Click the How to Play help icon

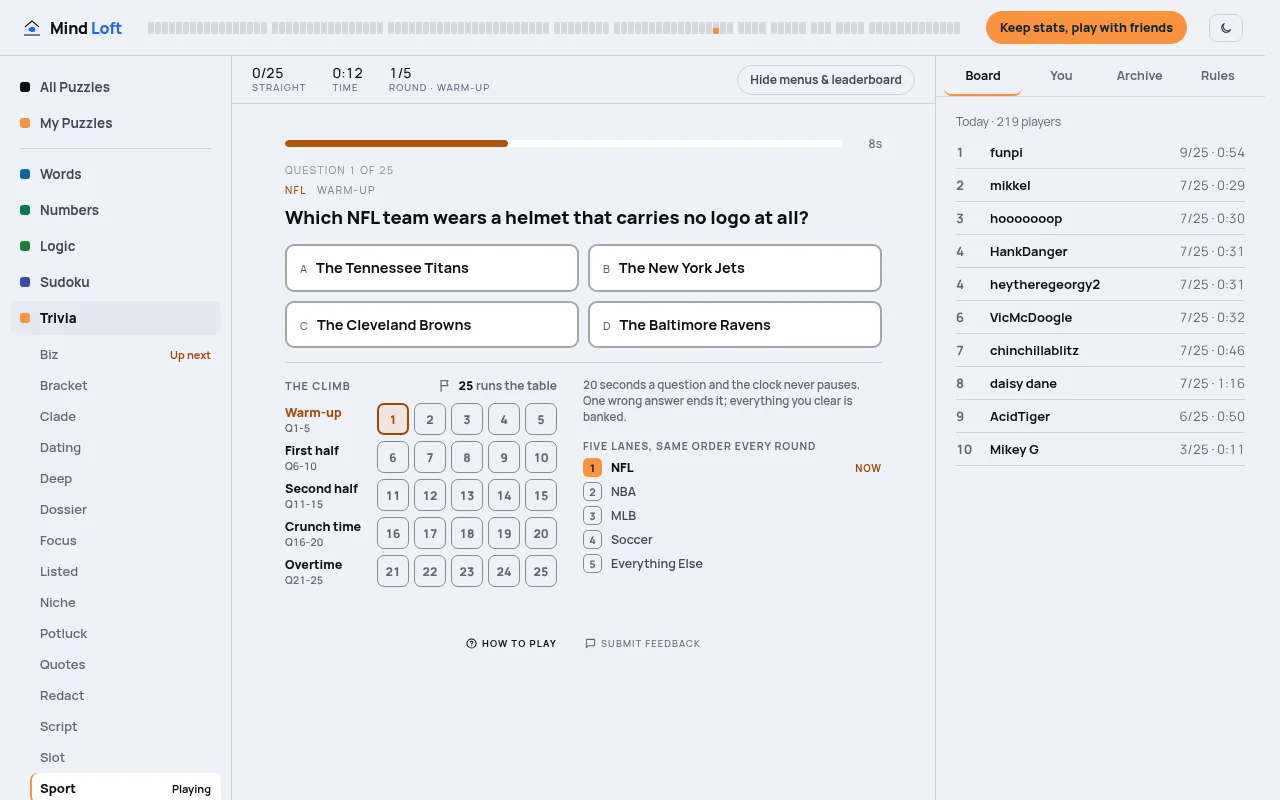point(471,644)
